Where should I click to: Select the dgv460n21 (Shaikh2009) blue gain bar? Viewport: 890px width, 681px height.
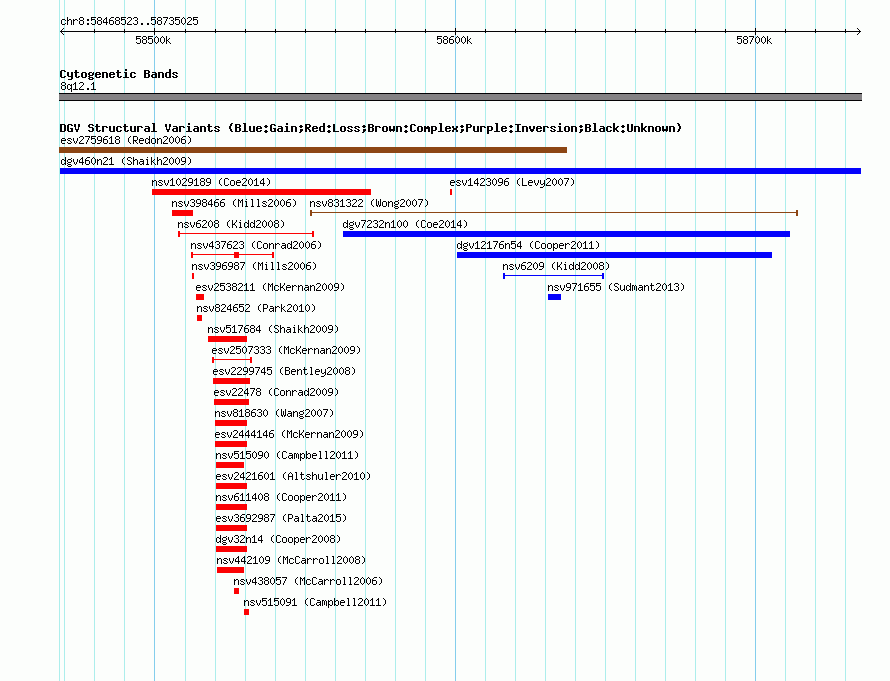[x=460, y=171]
